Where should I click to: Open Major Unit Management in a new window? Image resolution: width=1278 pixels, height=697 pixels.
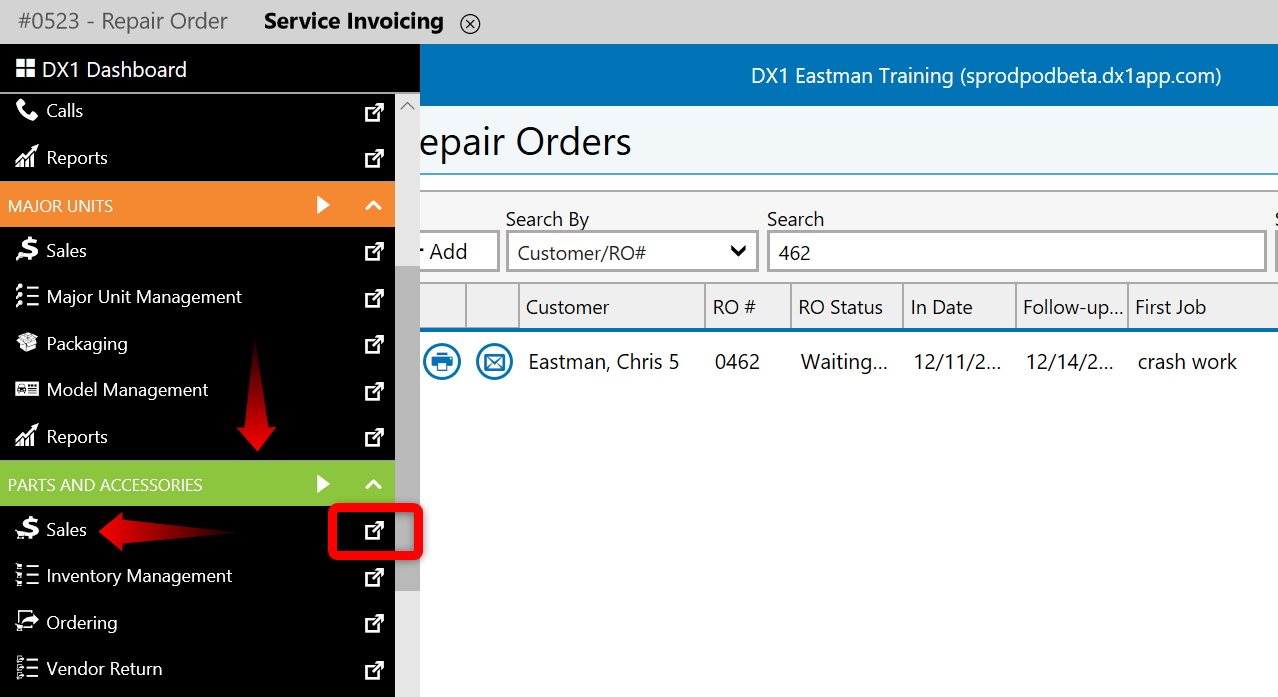click(x=374, y=298)
